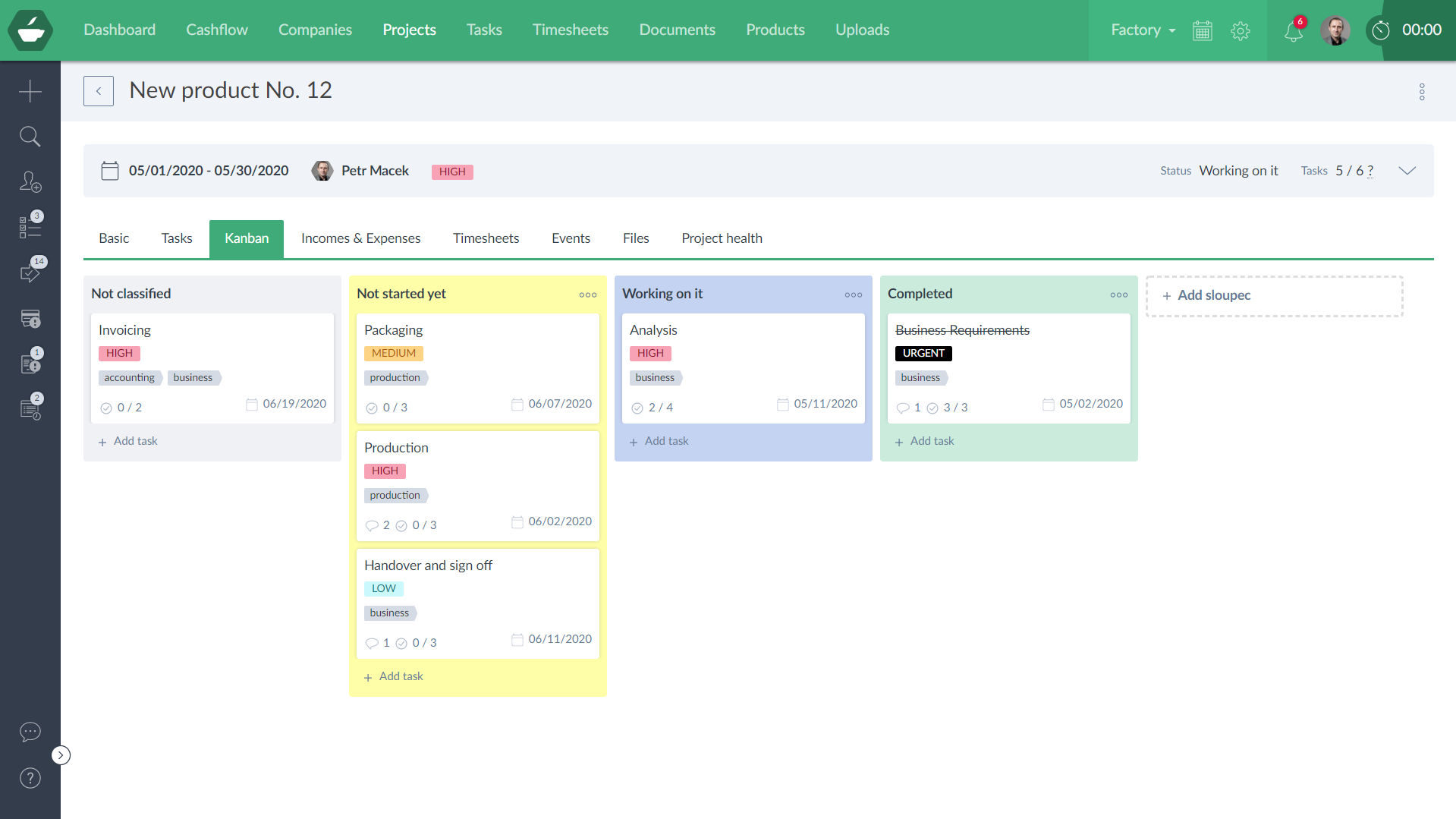Open the Not started yet column menu
Image resolution: width=1456 pixels, height=819 pixels.
click(587, 295)
